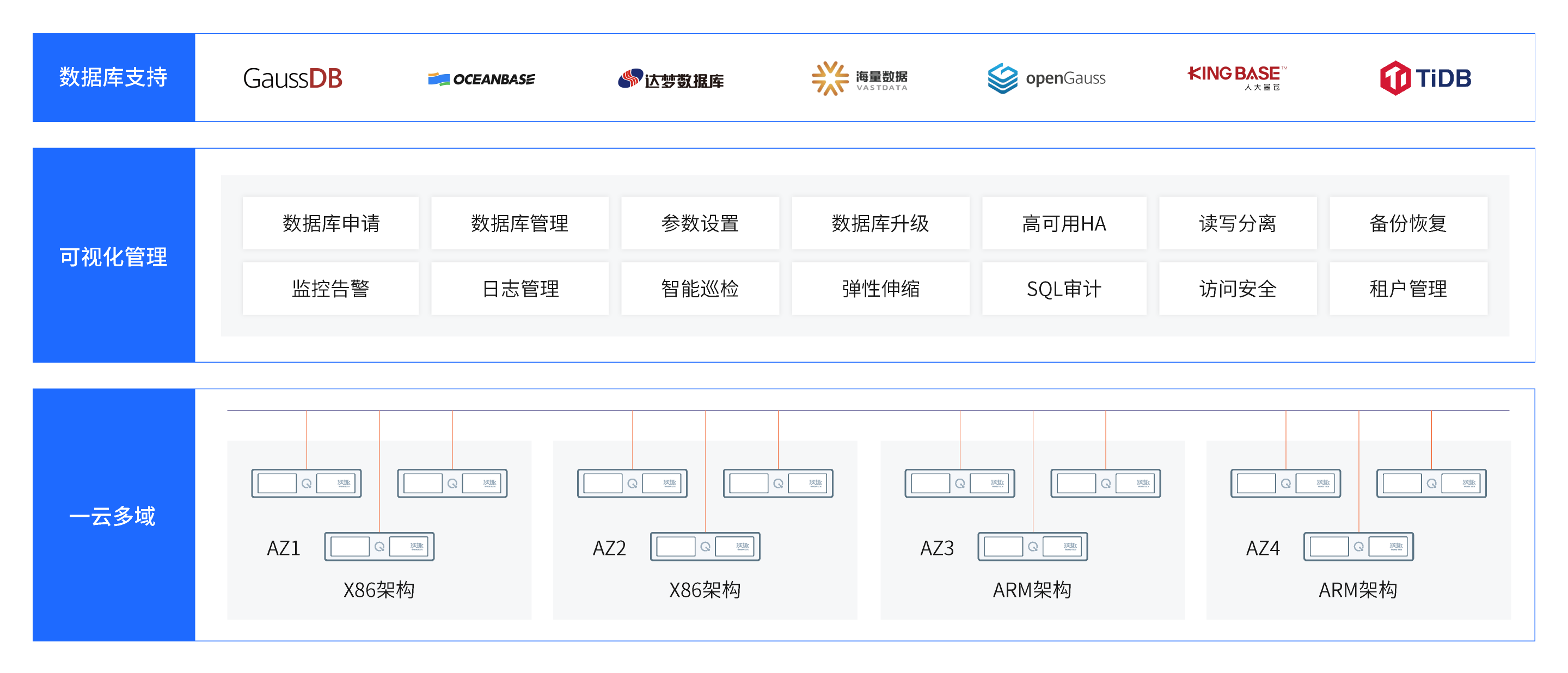Viewport: 1568px width, 673px height.
Task: Select the server icon beside AZ3
Action: (1033, 547)
